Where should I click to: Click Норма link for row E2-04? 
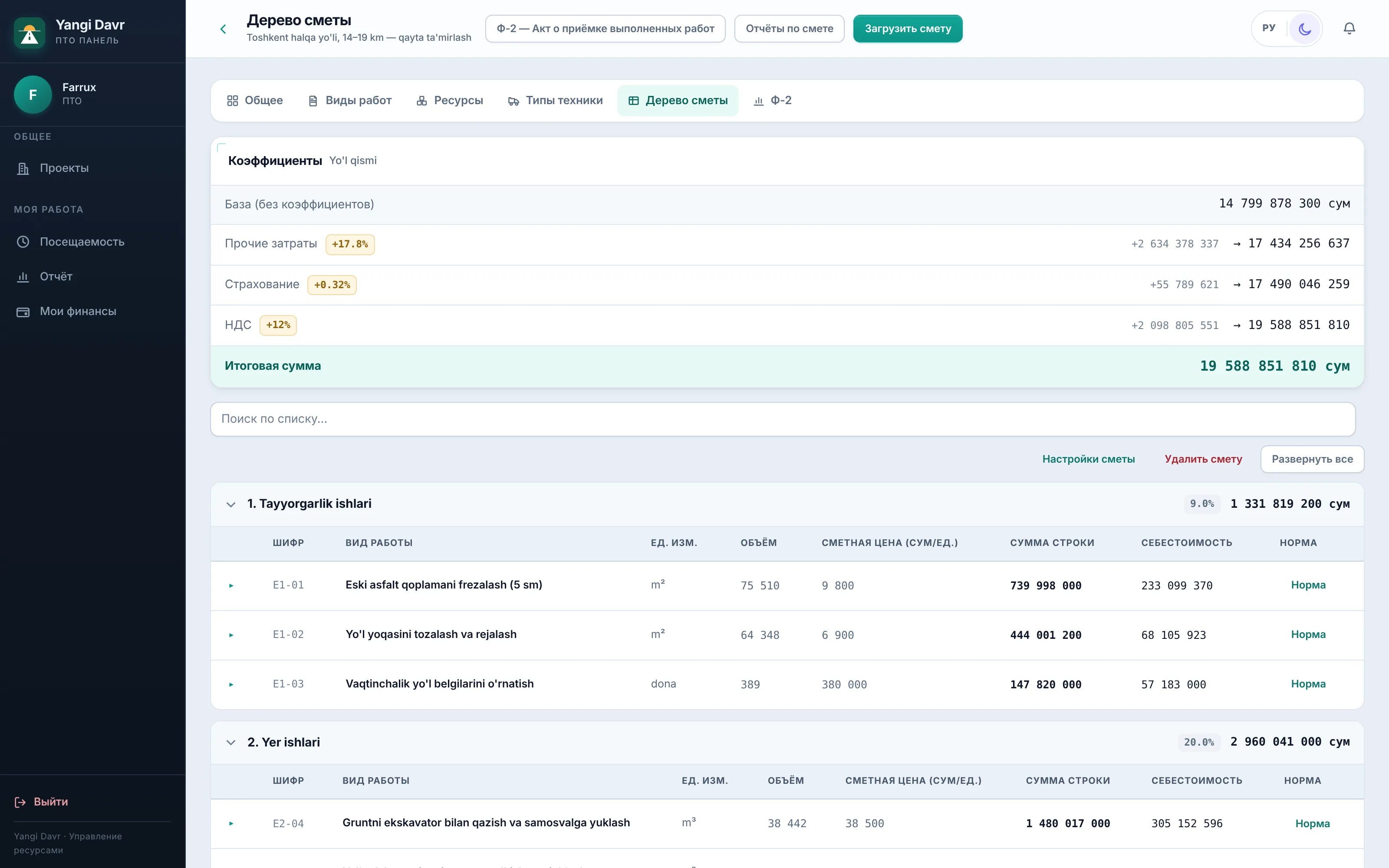click(x=1312, y=823)
